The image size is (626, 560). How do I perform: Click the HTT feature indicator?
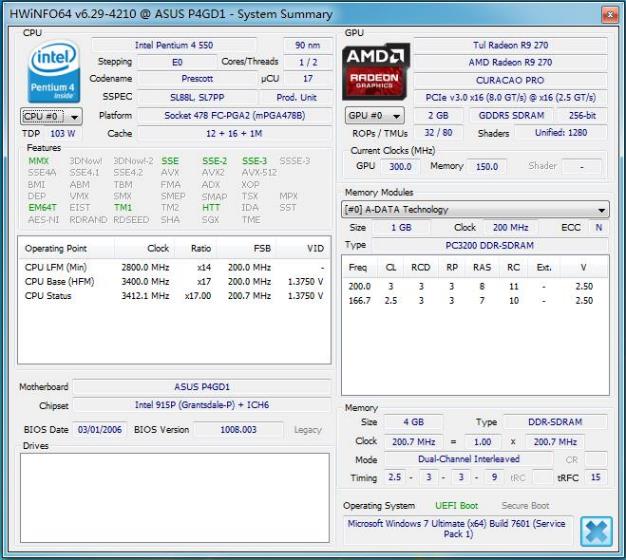pos(211,208)
